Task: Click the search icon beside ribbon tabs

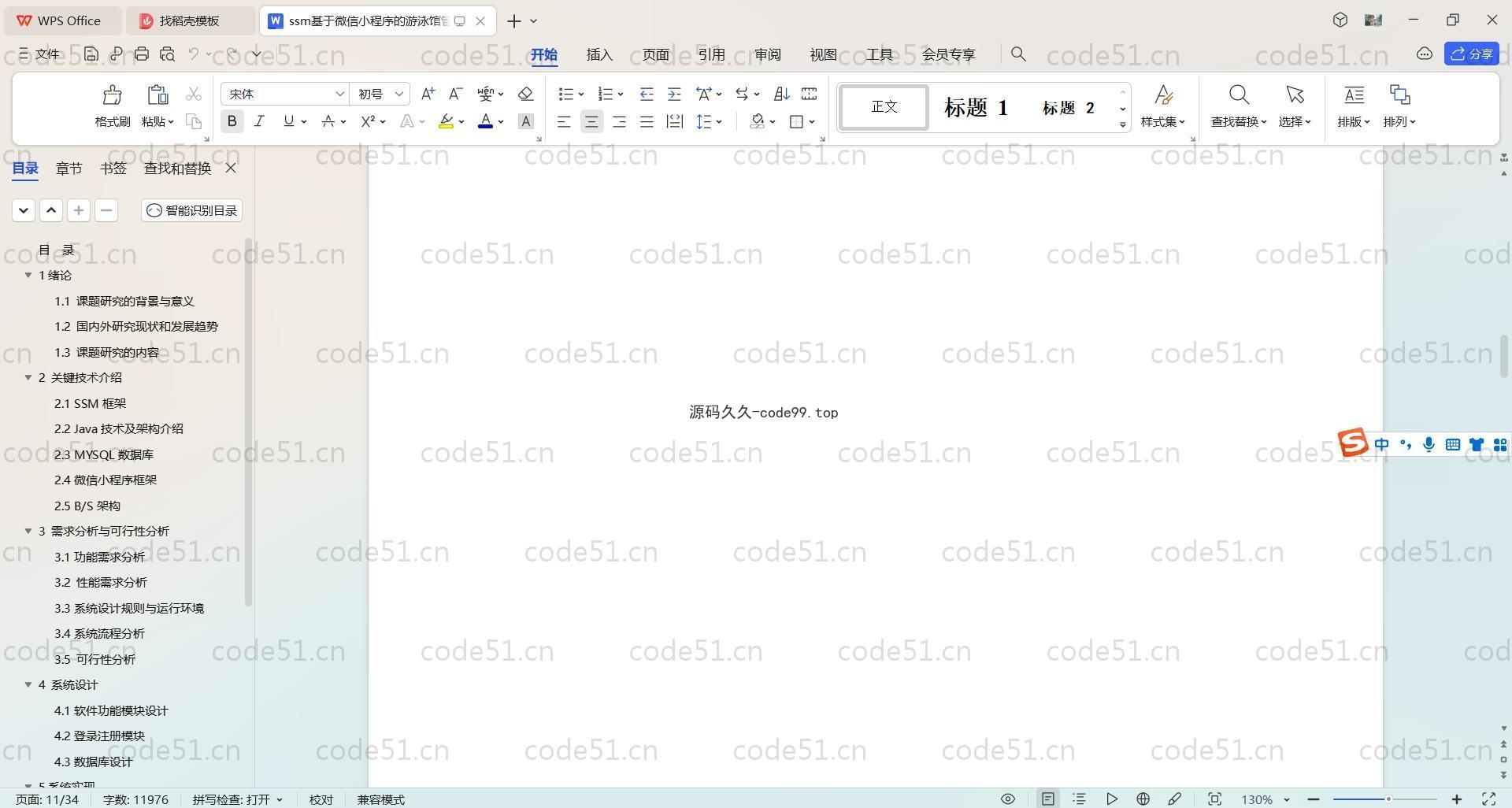Action: pos(1018,54)
